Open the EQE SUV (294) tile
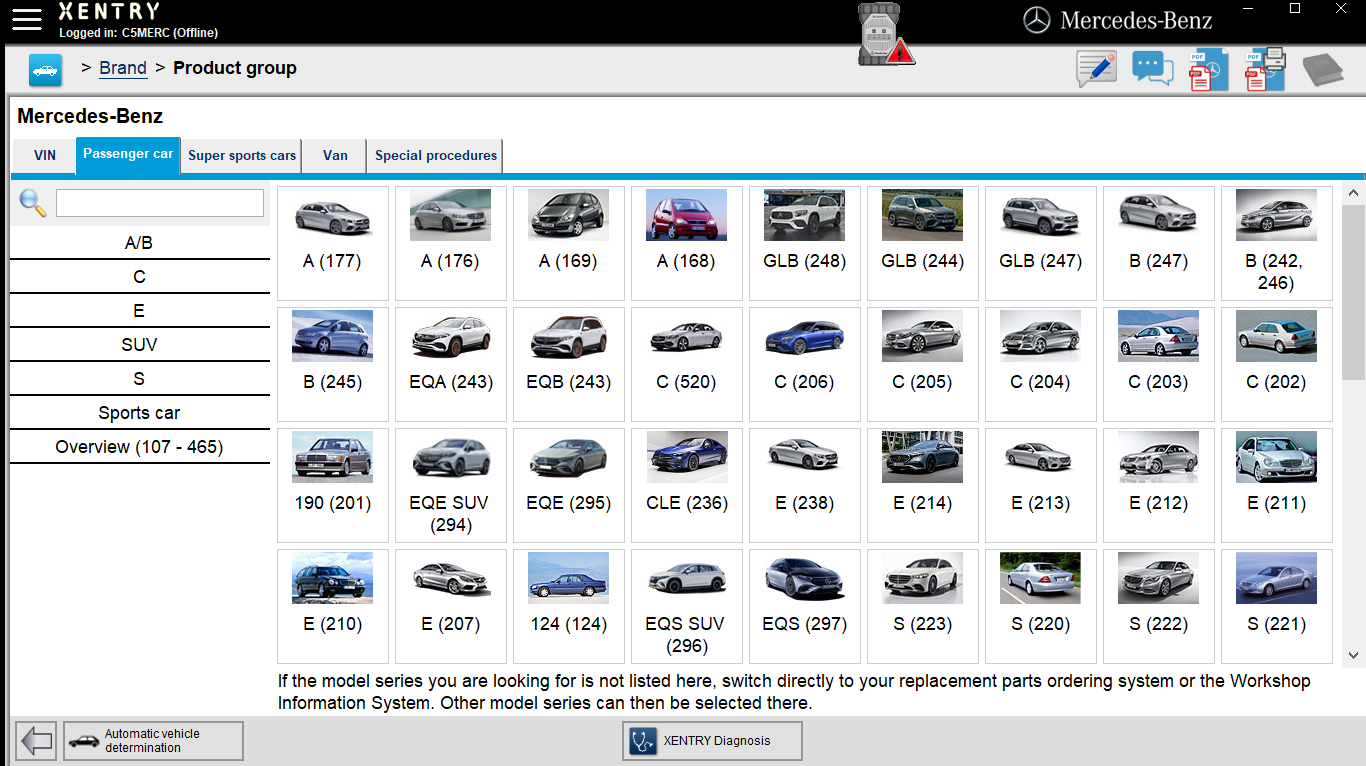This screenshot has height=766, width=1366. [451, 485]
